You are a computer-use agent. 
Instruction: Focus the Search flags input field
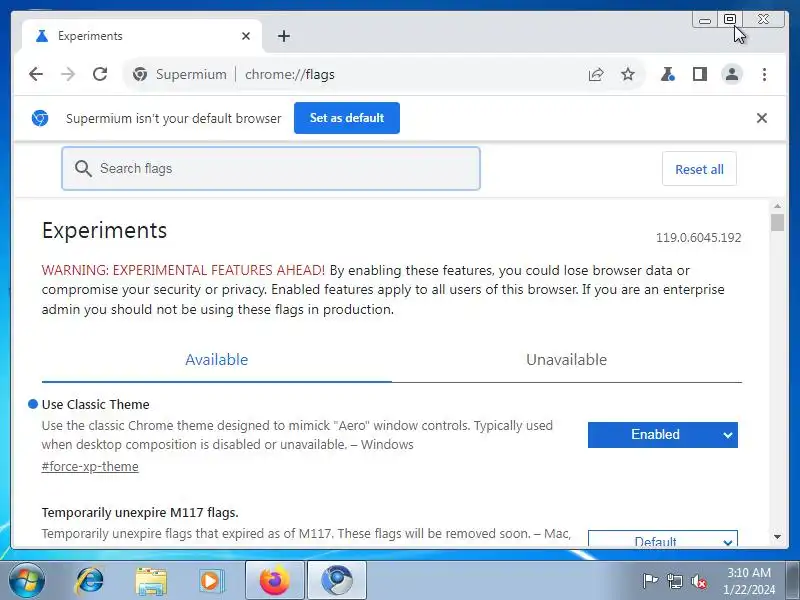tap(271, 168)
